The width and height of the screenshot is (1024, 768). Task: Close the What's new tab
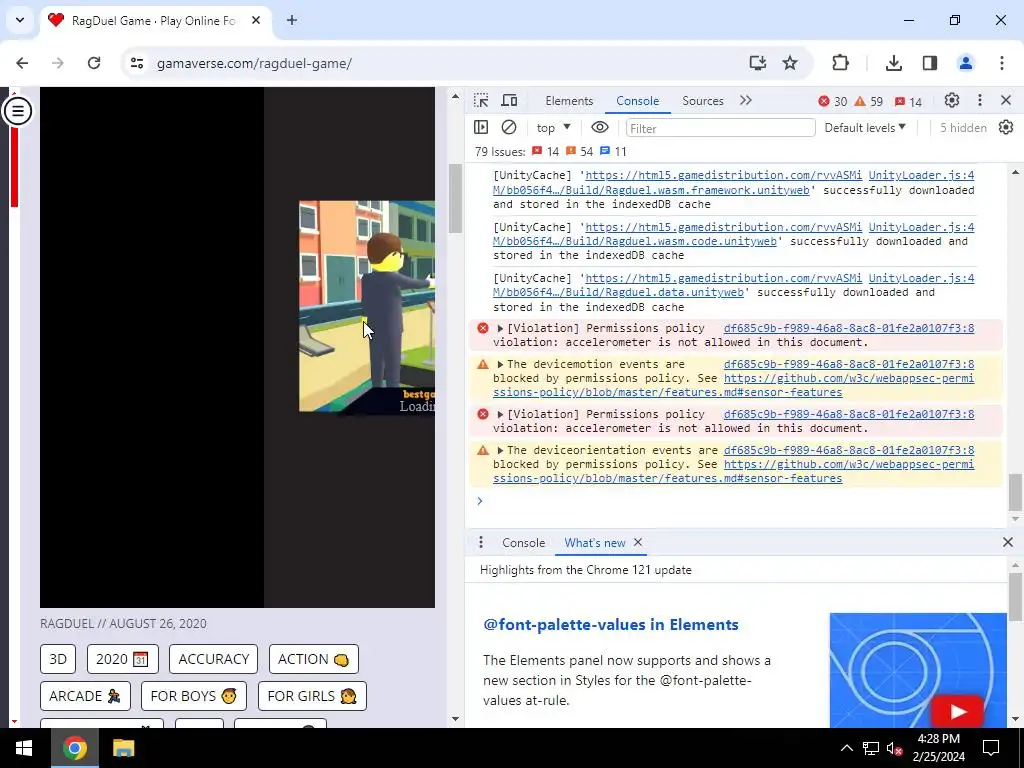[x=638, y=542]
